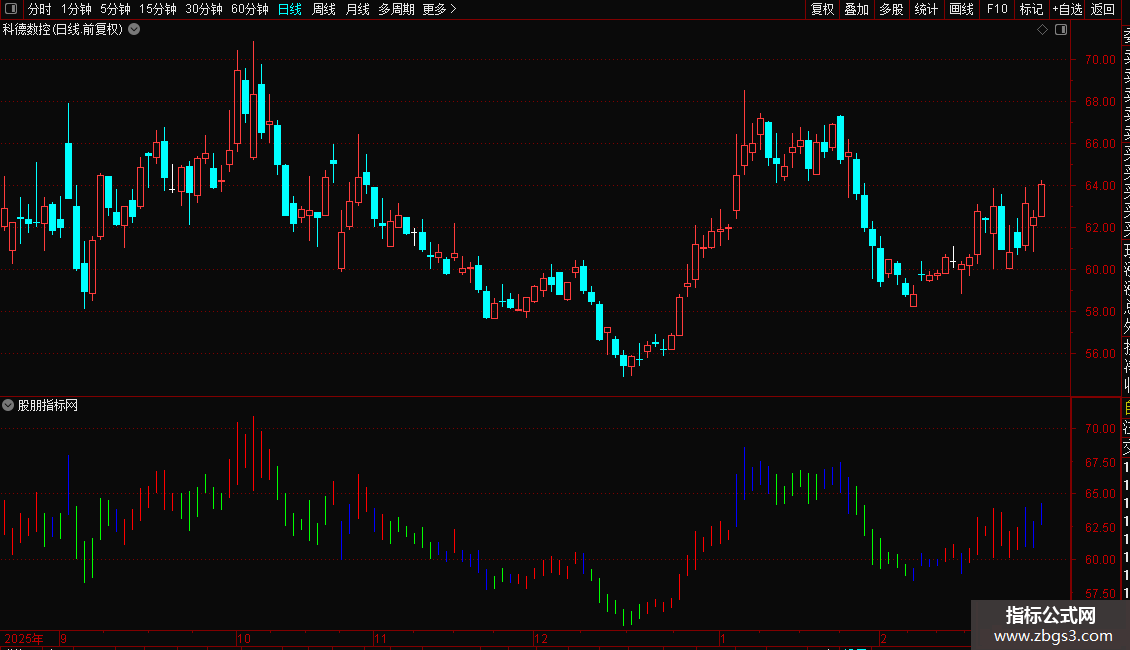
Task: Click 66.00 on main price axis
Action: pos(1100,143)
